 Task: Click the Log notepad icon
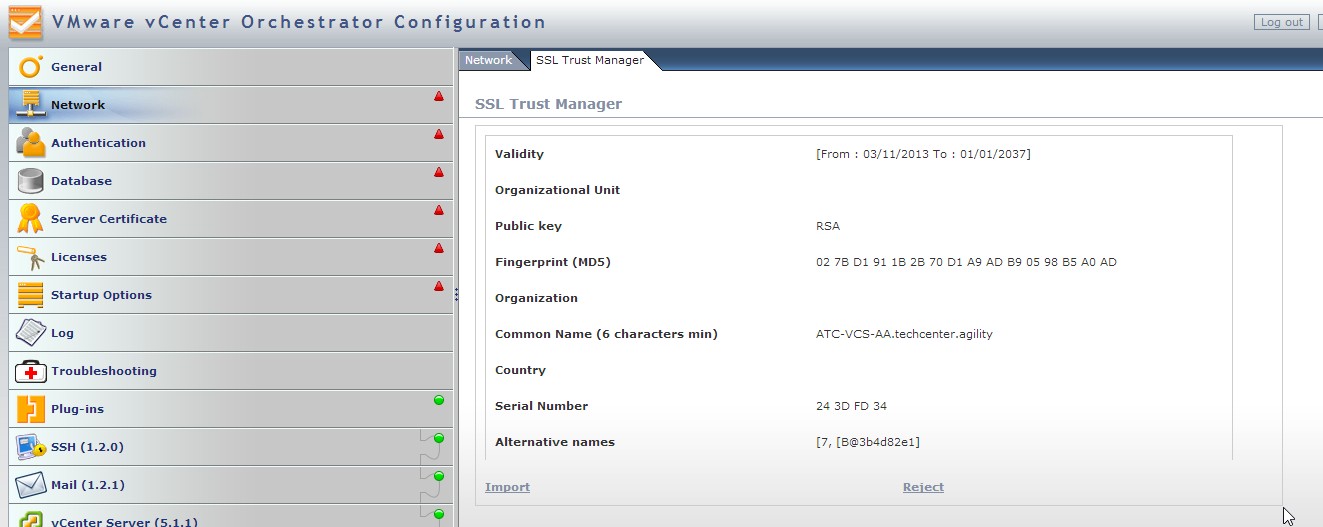[x=31, y=333]
